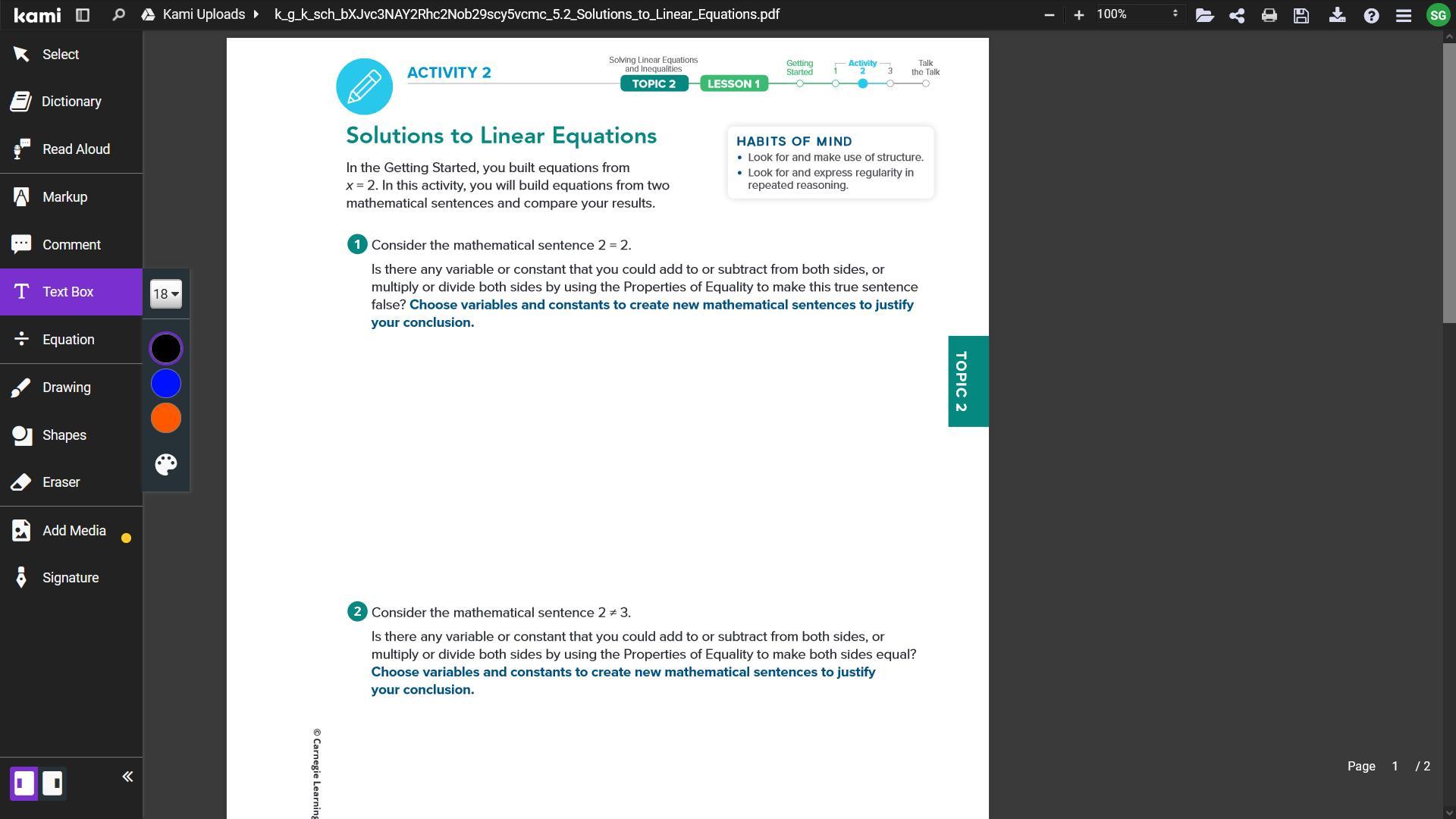Open the hamburger menu

pos(1403,15)
